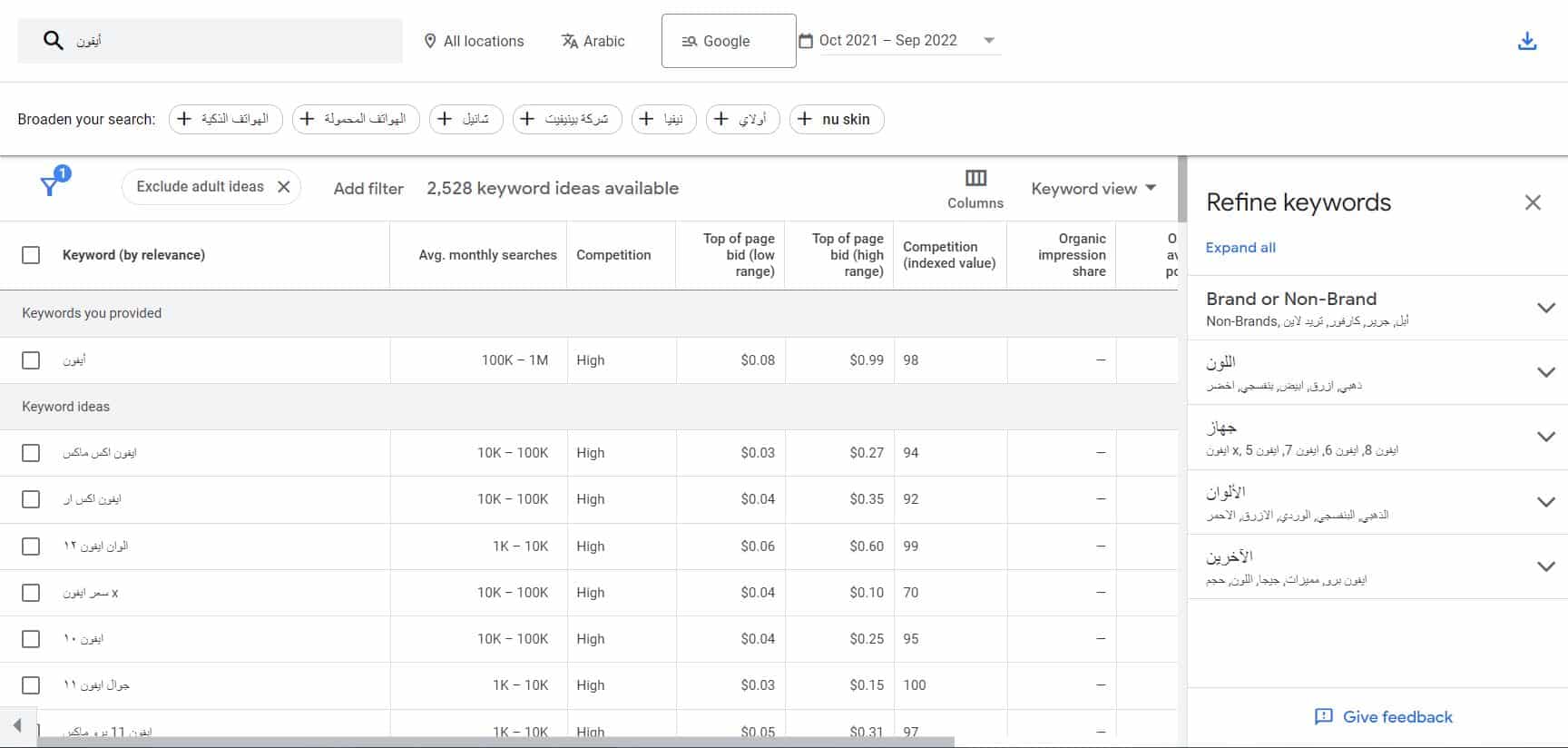Add the شانيل broaden suggestion

click(465, 119)
